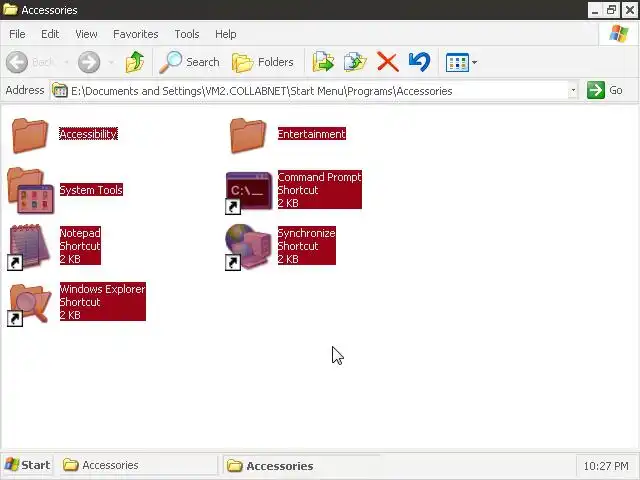640x480 pixels.
Task: Open the Views dropdown arrow
Action: tap(474, 62)
